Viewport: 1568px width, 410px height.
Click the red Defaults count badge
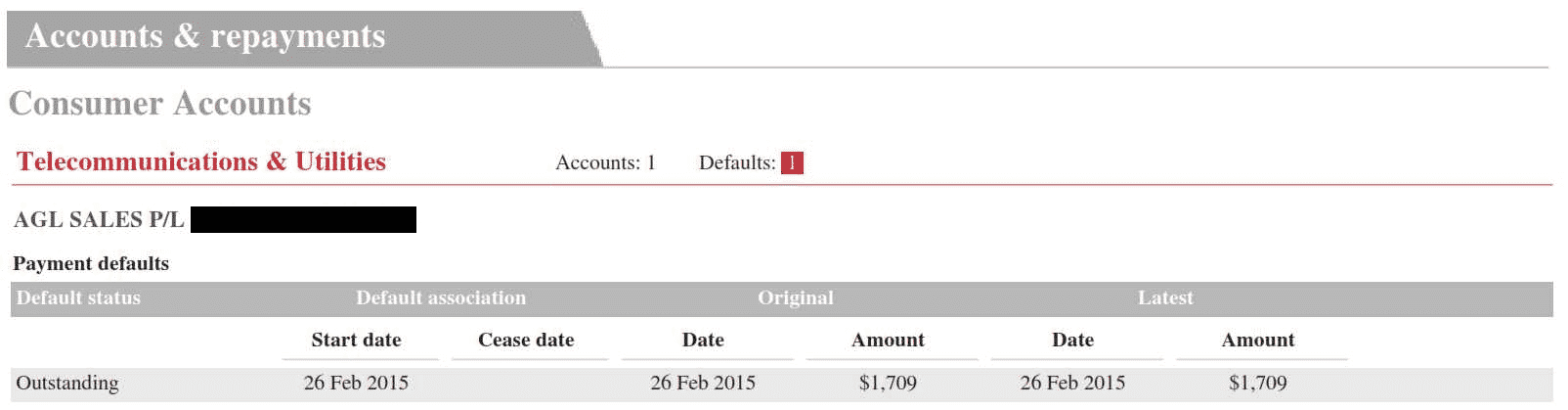[792, 162]
